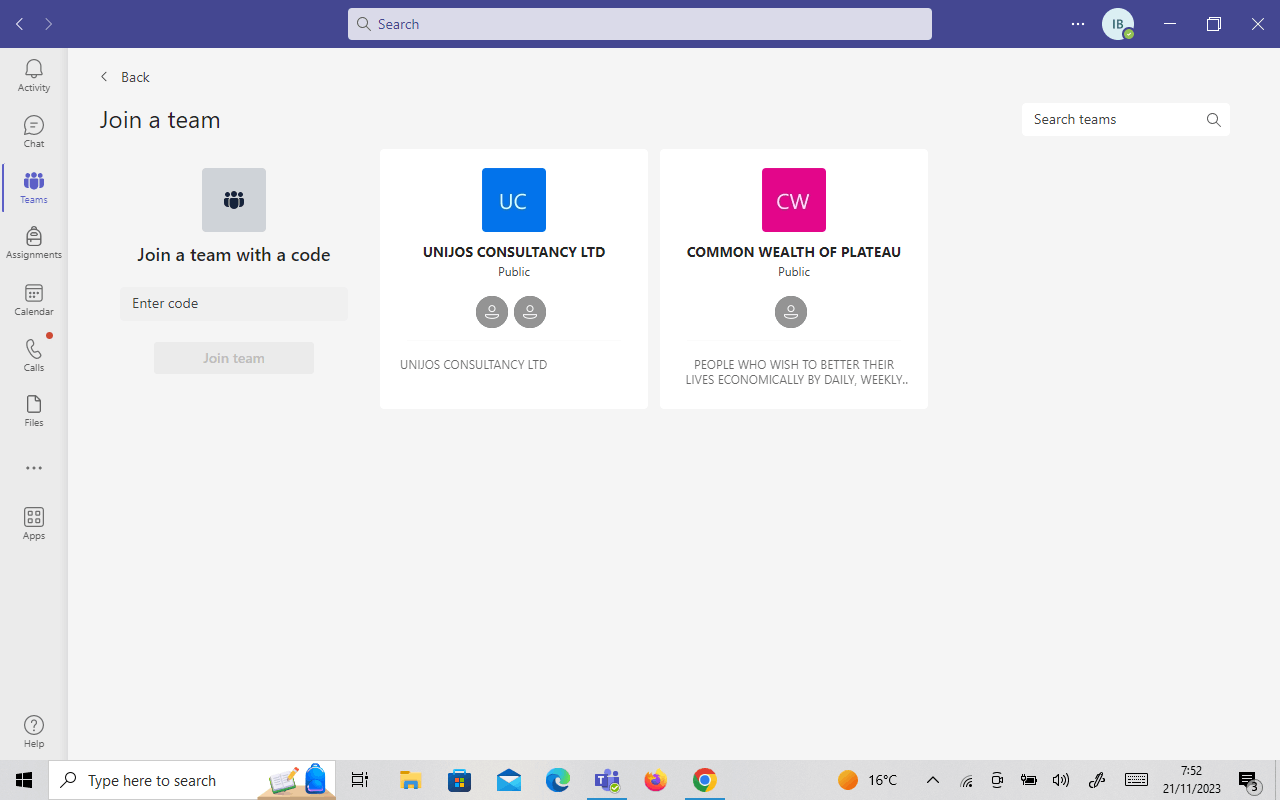The height and width of the screenshot is (800, 1280).
Task: Open COMMON WEALTH OF PLATEAU team title
Action: point(794,252)
